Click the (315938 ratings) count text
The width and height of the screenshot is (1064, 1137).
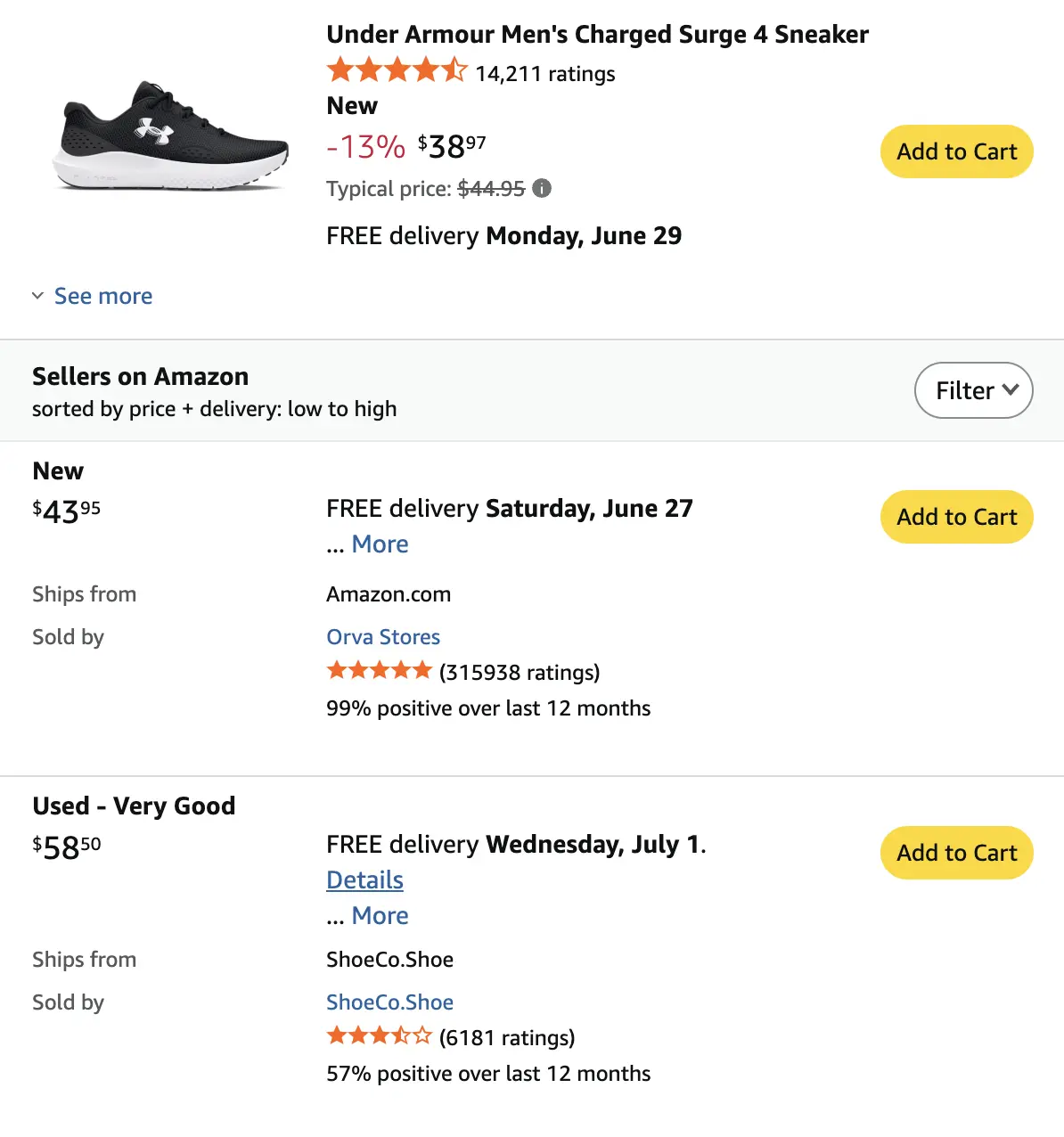520,672
